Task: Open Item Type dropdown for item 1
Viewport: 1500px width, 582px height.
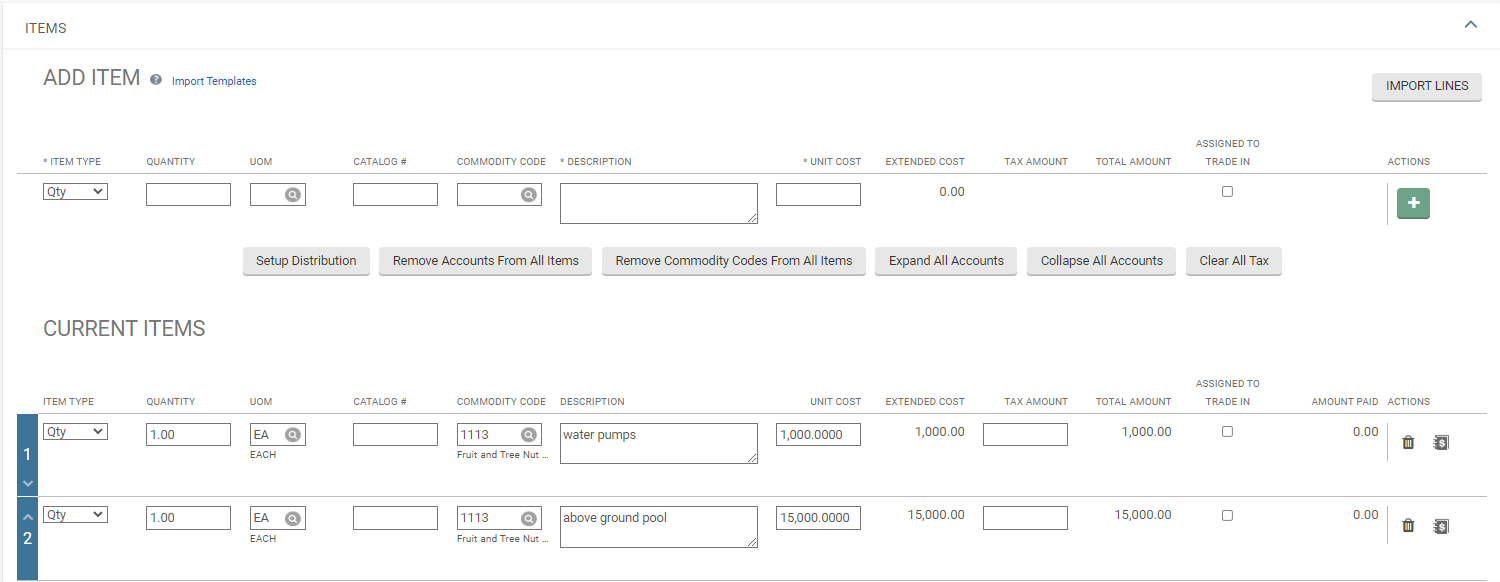Action: click(75, 431)
